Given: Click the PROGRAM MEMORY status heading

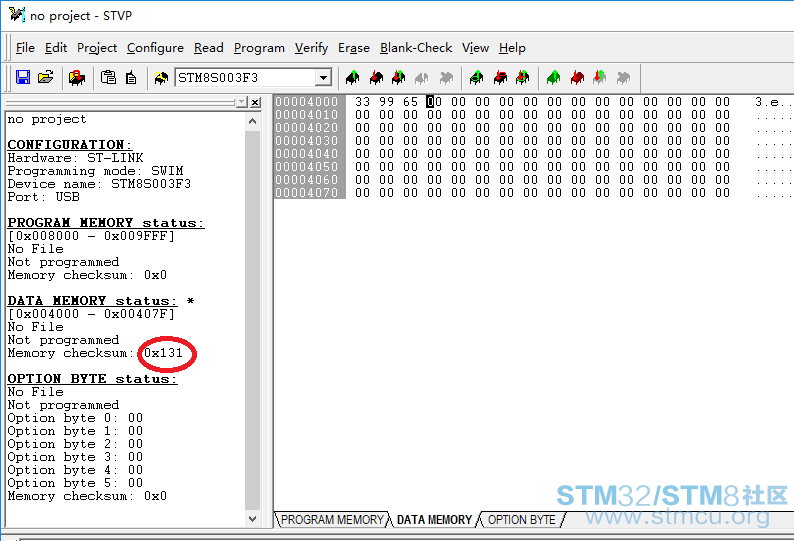Looking at the screenshot, I should click(106, 223).
